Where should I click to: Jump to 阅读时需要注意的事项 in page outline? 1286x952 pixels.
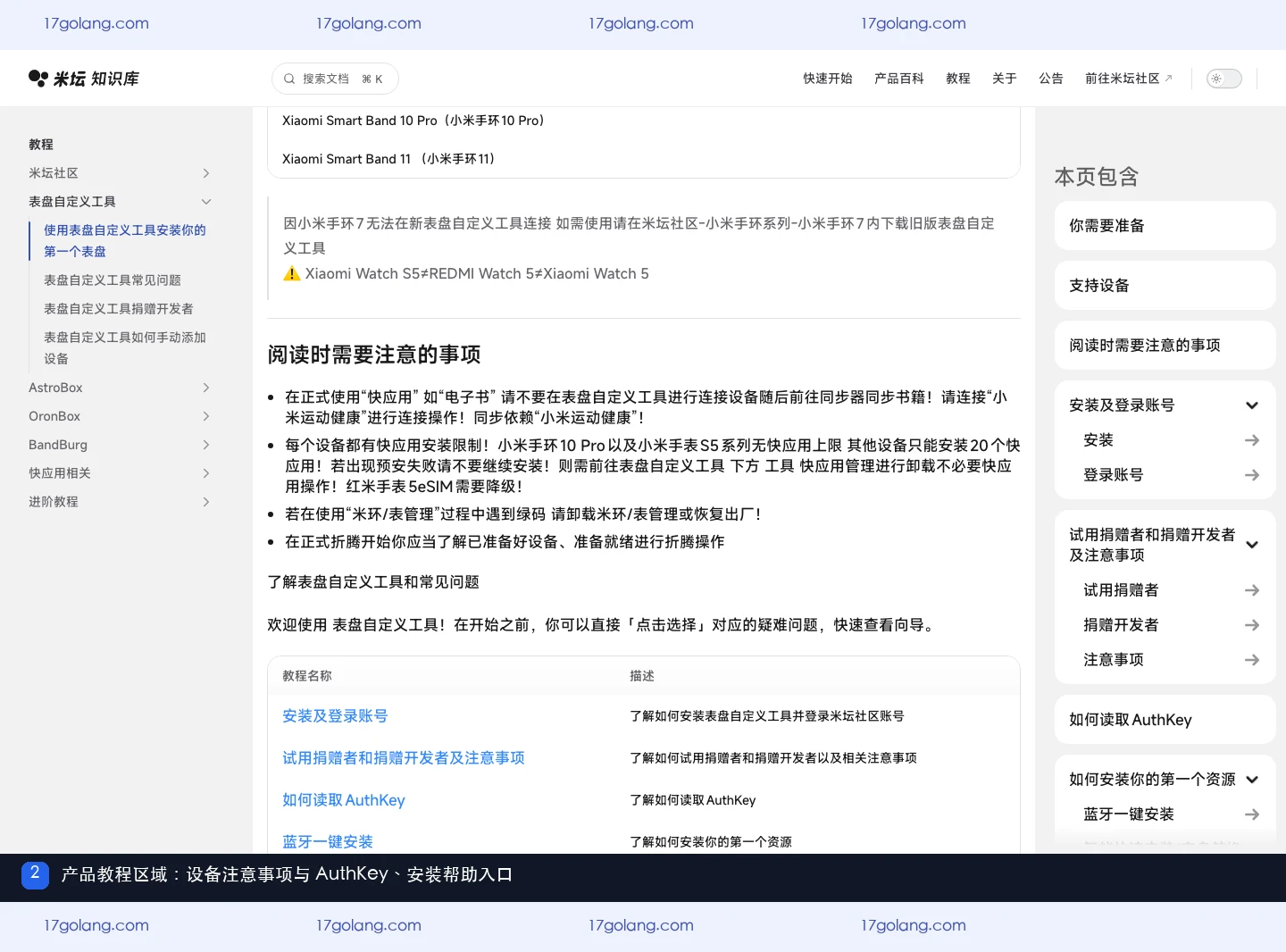[1165, 346]
